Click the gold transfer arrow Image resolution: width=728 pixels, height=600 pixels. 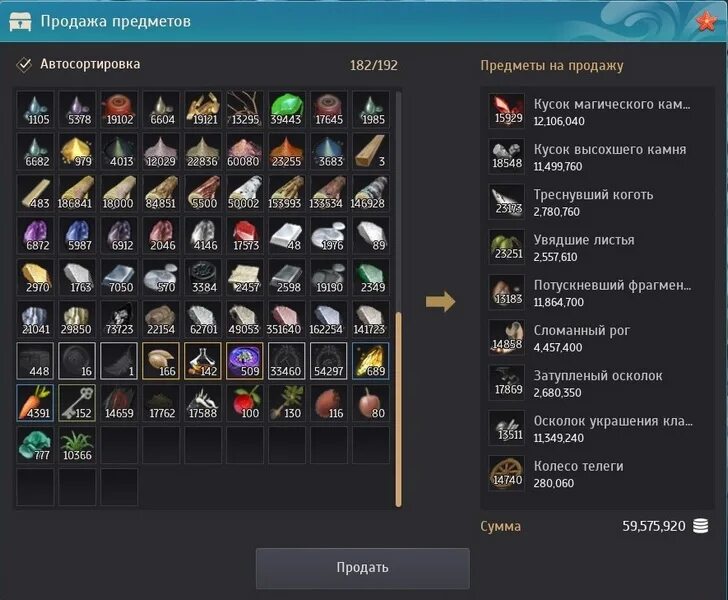click(441, 301)
